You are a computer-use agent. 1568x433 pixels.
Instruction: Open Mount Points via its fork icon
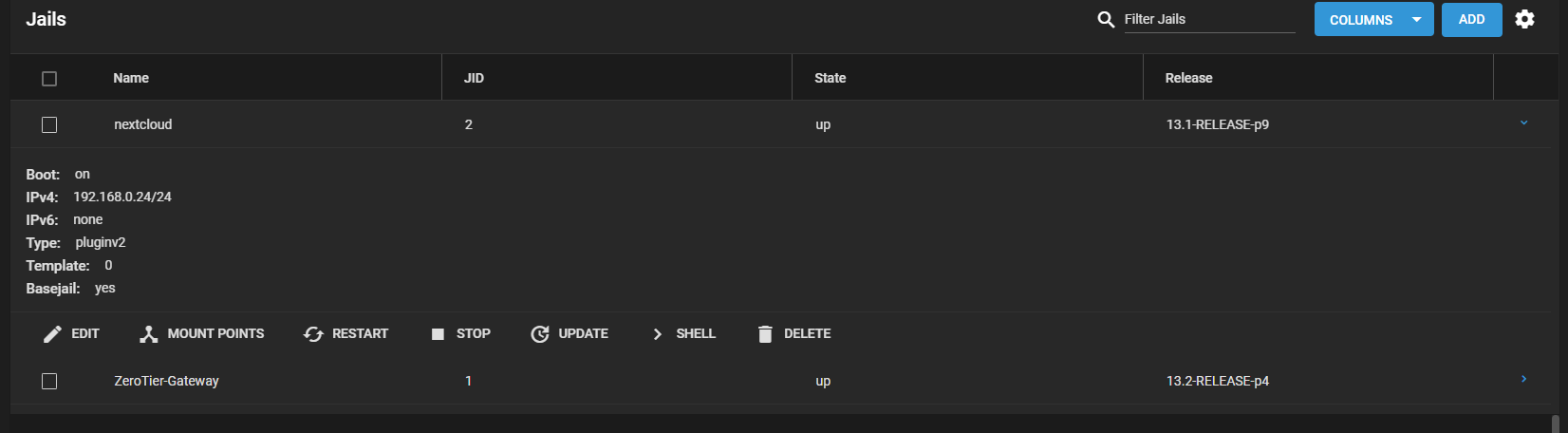[x=148, y=334]
